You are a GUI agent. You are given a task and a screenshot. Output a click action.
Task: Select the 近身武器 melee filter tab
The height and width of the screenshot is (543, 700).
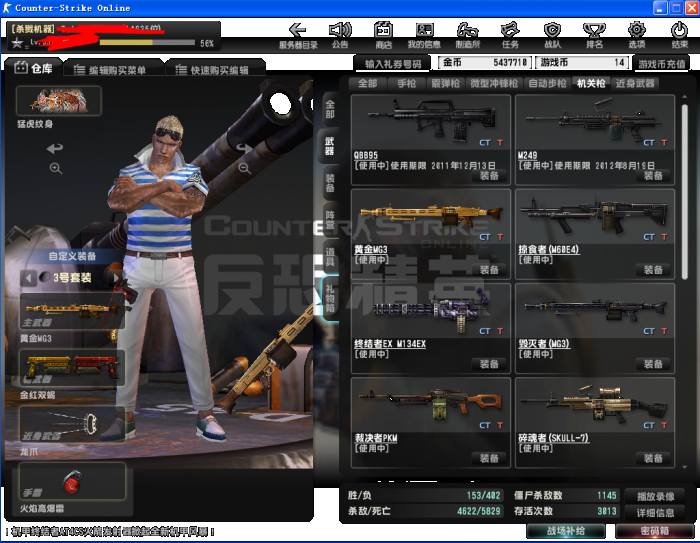tap(635, 84)
